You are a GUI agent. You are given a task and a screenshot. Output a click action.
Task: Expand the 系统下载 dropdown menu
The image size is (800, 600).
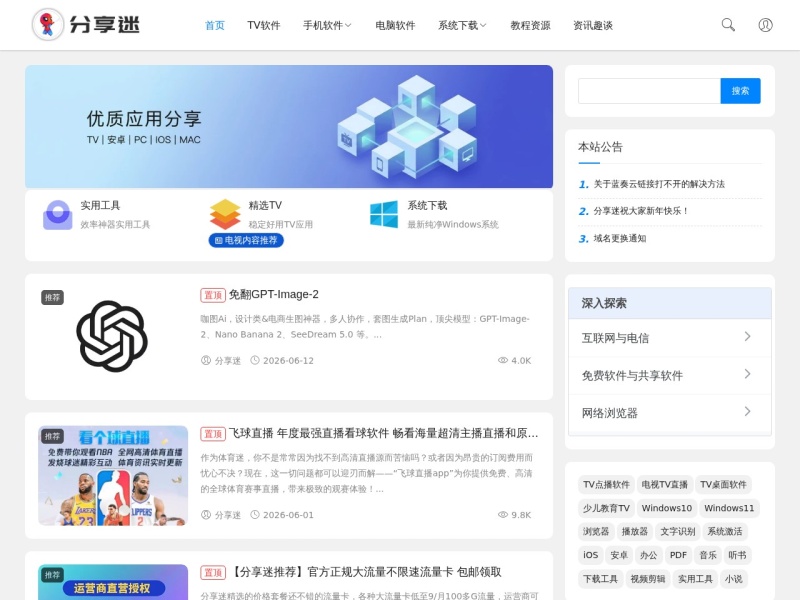(462, 25)
